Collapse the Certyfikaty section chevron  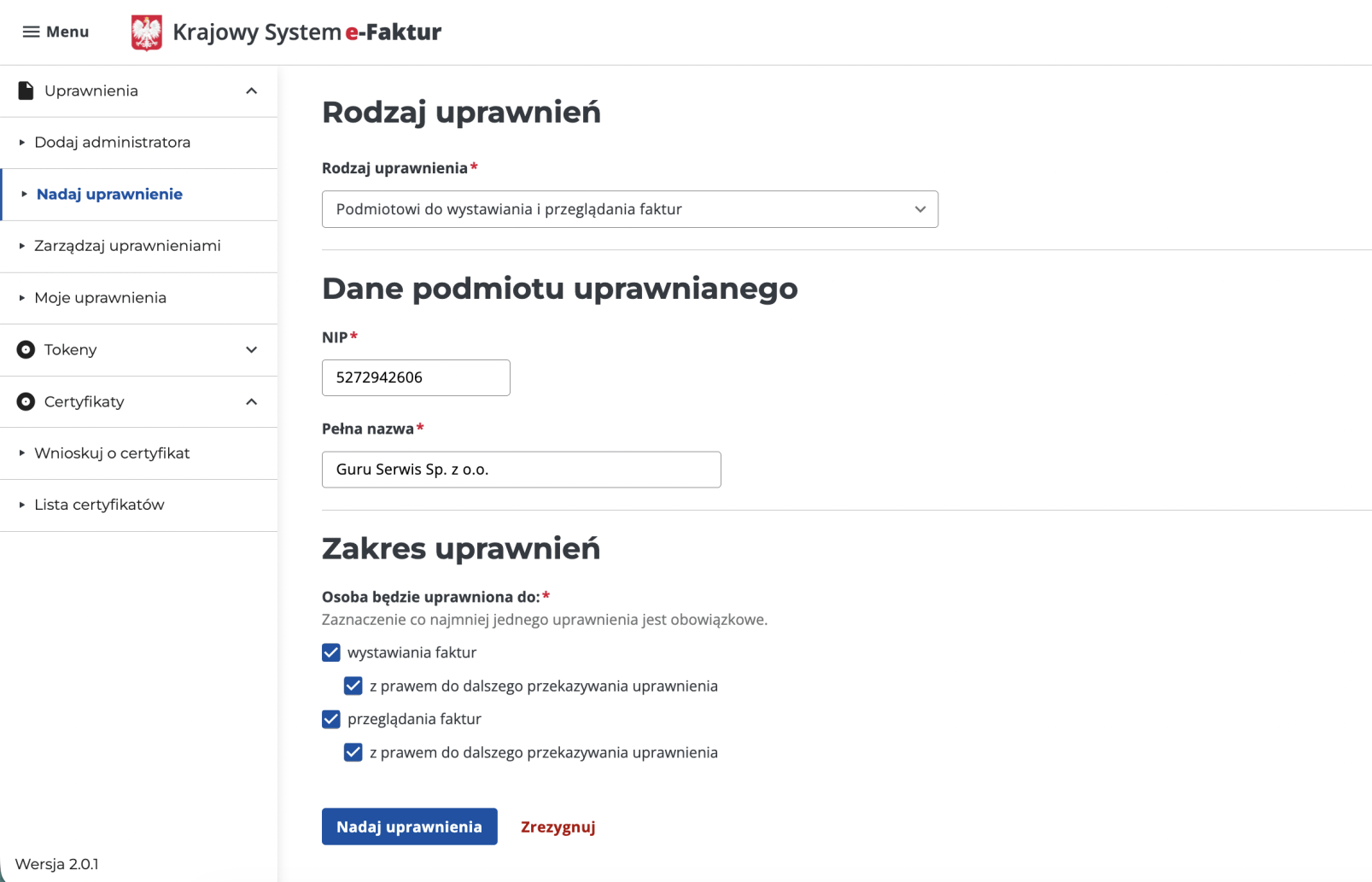point(252,402)
